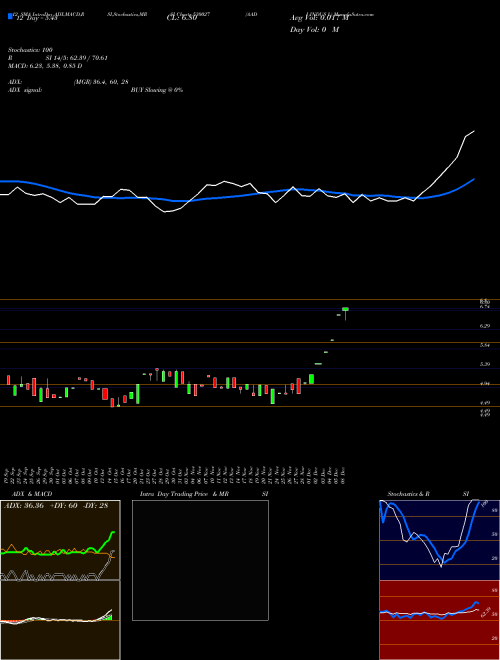Click the 5.39 price axis label
The width and height of the screenshot is (500, 660).
pyautogui.click(x=485, y=364)
